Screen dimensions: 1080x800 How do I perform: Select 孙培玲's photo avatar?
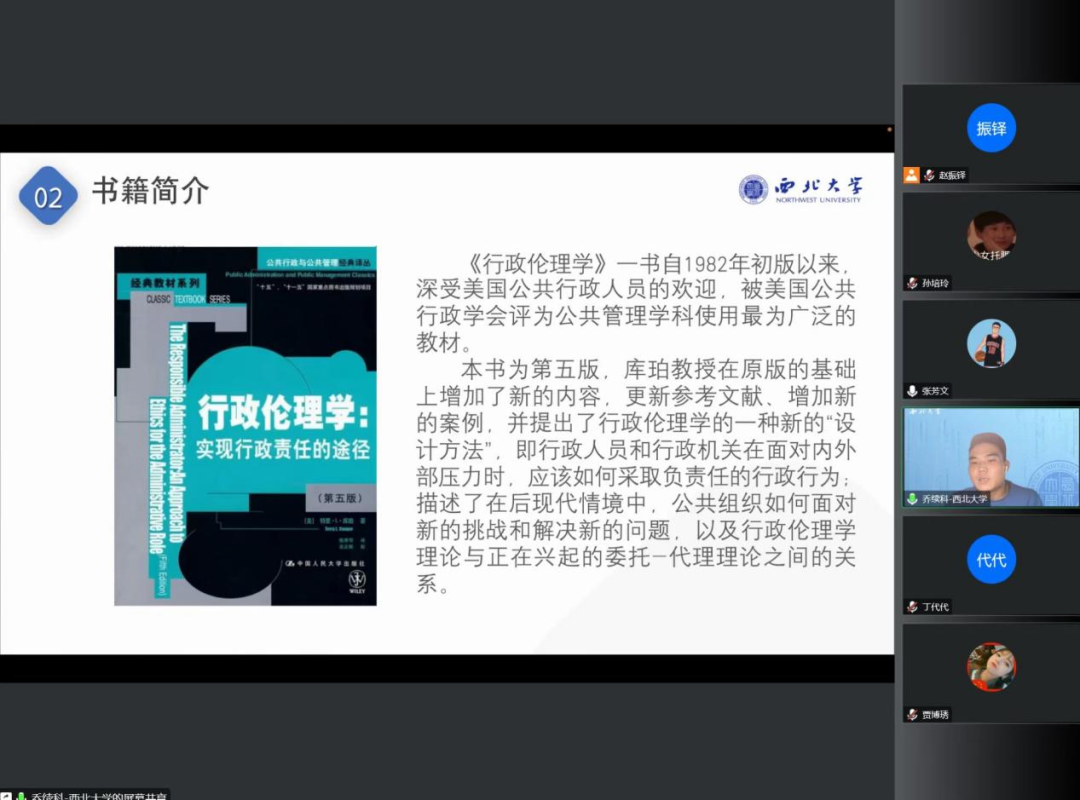click(x=991, y=236)
